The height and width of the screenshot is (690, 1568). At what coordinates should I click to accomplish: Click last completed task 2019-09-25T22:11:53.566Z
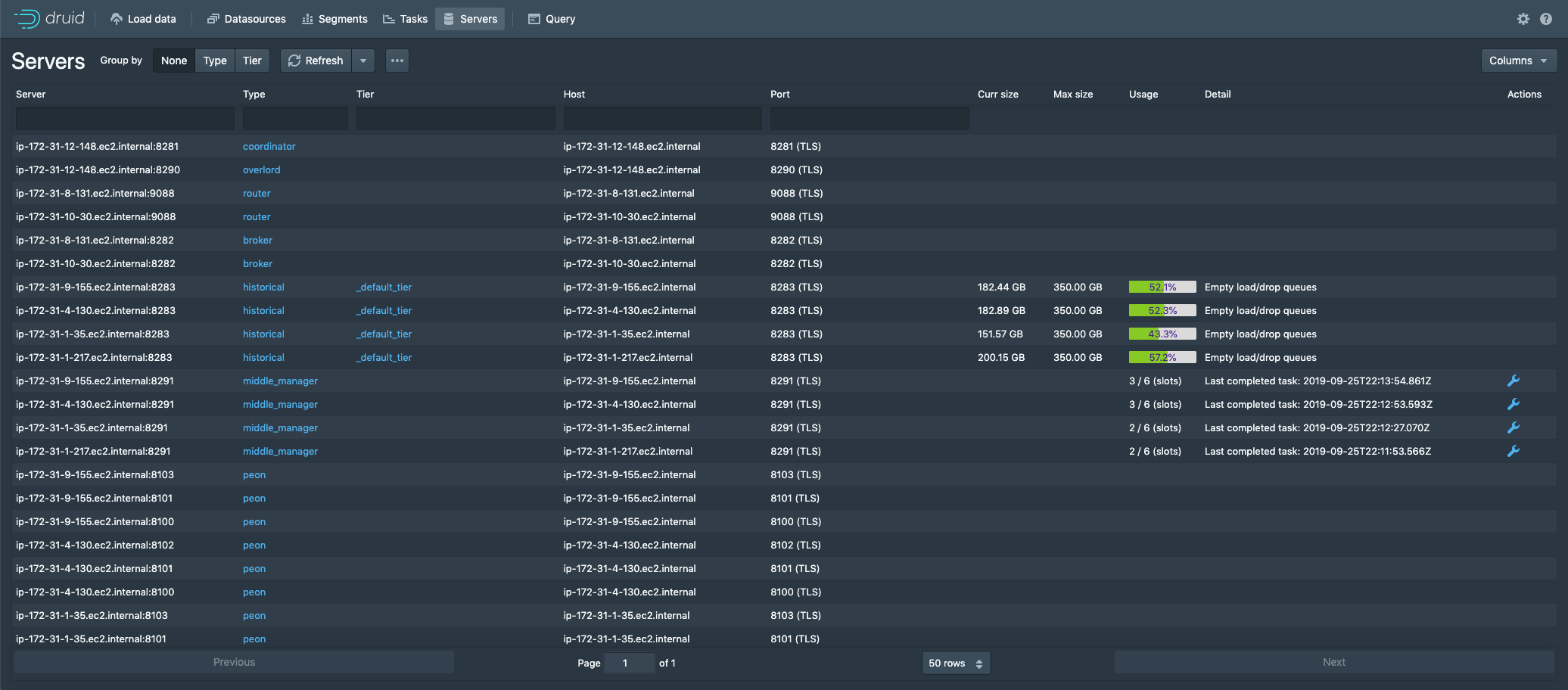(x=1318, y=451)
